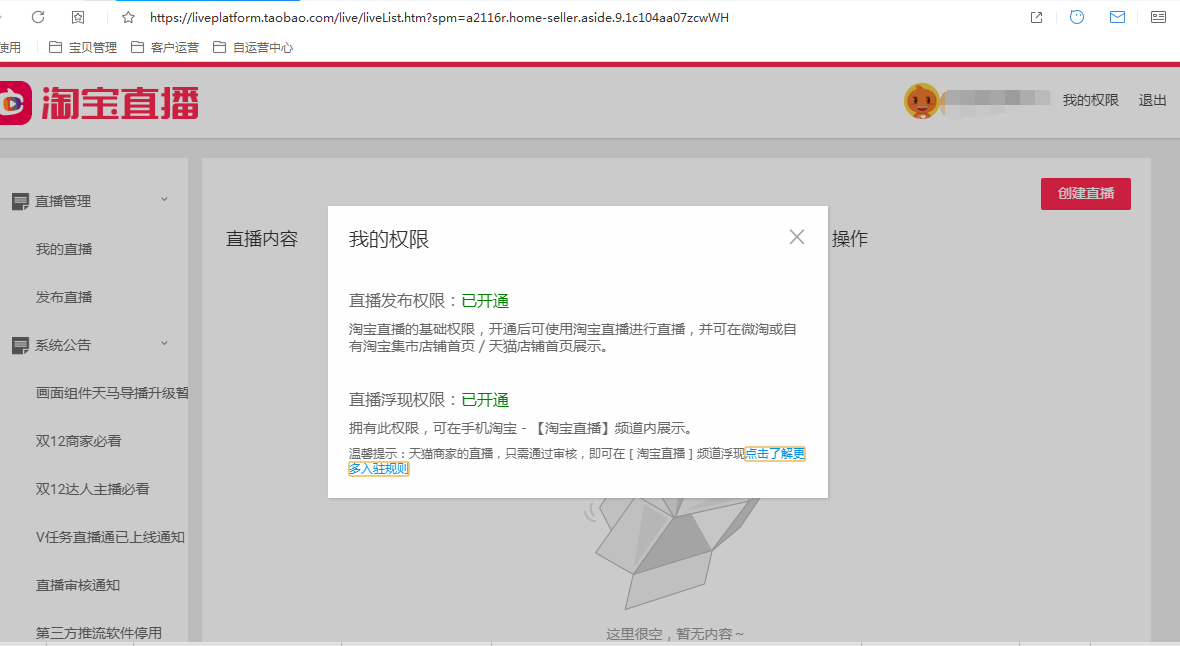Click the 淘宝直播 logo

click(x=99, y=103)
